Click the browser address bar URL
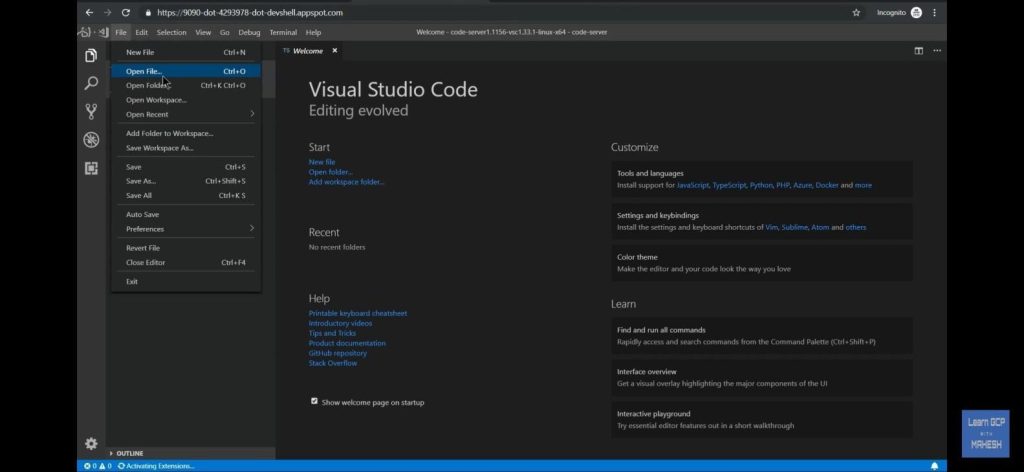Image resolution: width=1024 pixels, height=472 pixels. [x=250, y=12]
